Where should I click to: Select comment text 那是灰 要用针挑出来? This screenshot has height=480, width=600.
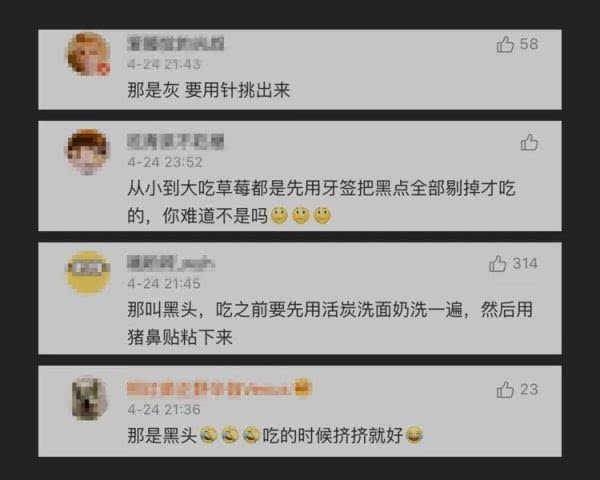(209, 91)
